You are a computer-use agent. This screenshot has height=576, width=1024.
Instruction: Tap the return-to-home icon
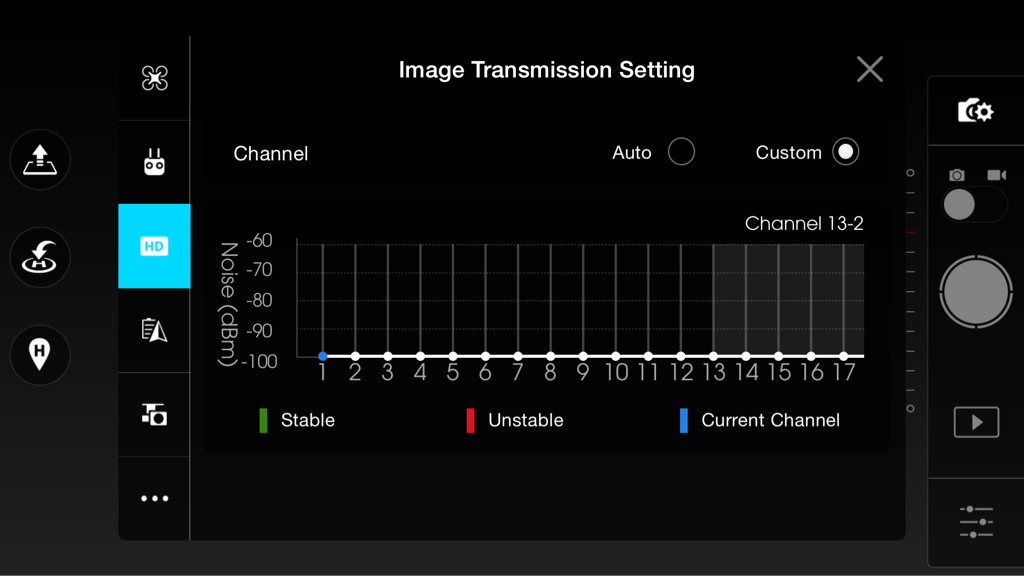tap(40, 257)
